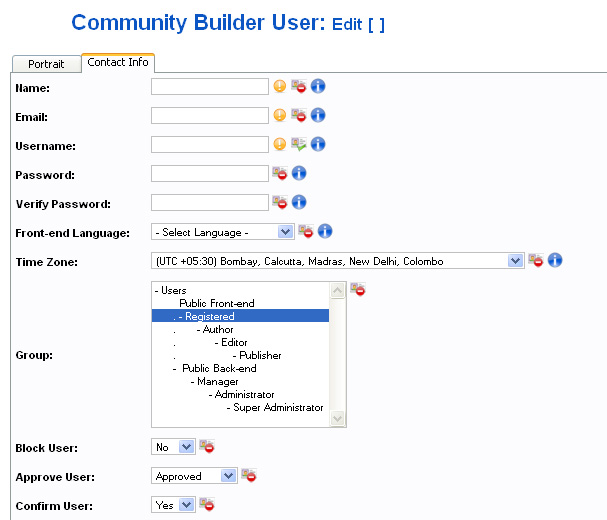Click the blue info icon beside Name
The image size is (607, 520).
[318, 86]
